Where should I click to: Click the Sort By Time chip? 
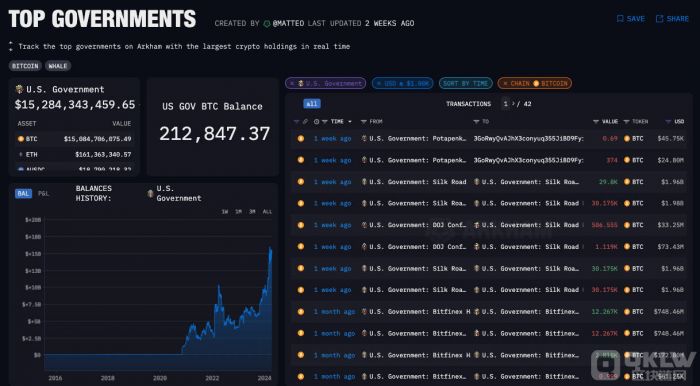(x=466, y=83)
